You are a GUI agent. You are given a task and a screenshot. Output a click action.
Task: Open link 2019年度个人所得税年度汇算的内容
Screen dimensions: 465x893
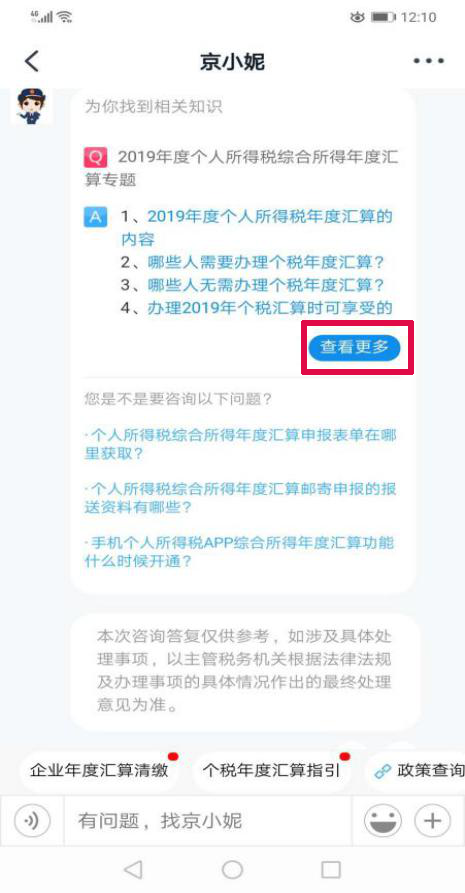257,228
